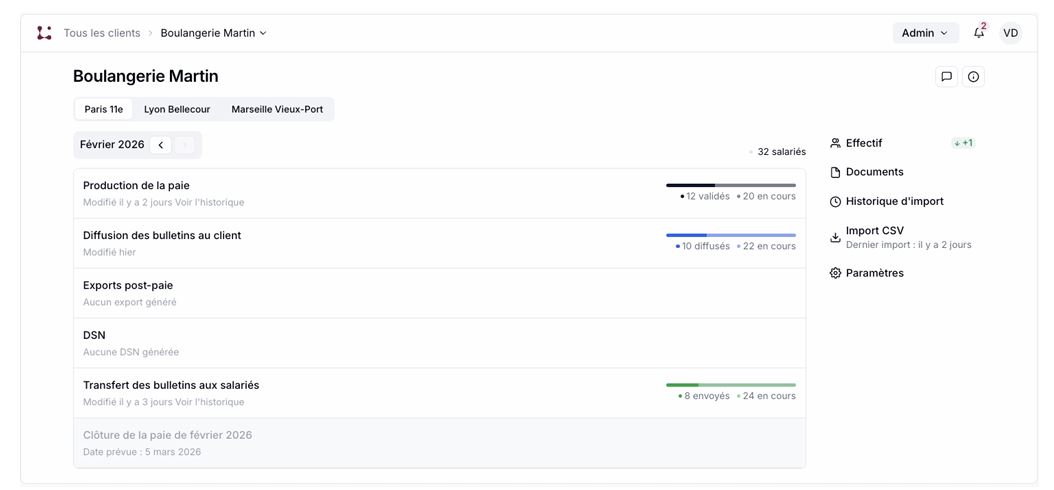Click Transfert des bulletins green progress bar
This screenshot has height=490, width=1054.
tap(731, 385)
